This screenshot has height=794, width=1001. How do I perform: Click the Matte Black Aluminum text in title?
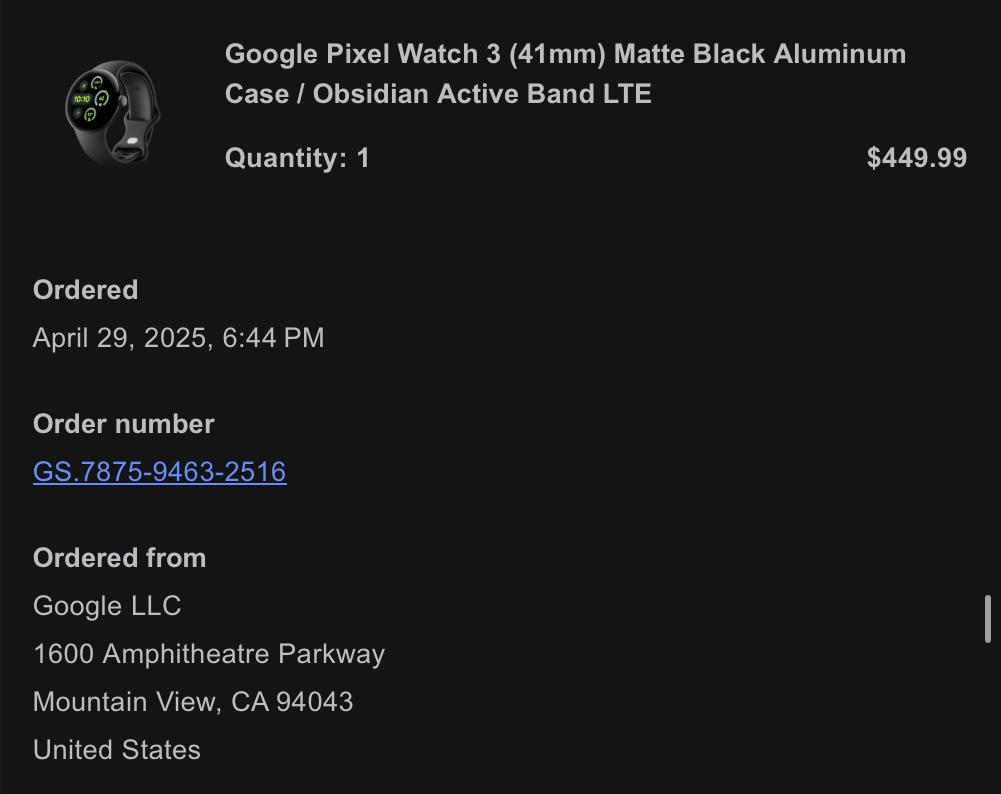pyautogui.click(x=759, y=54)
